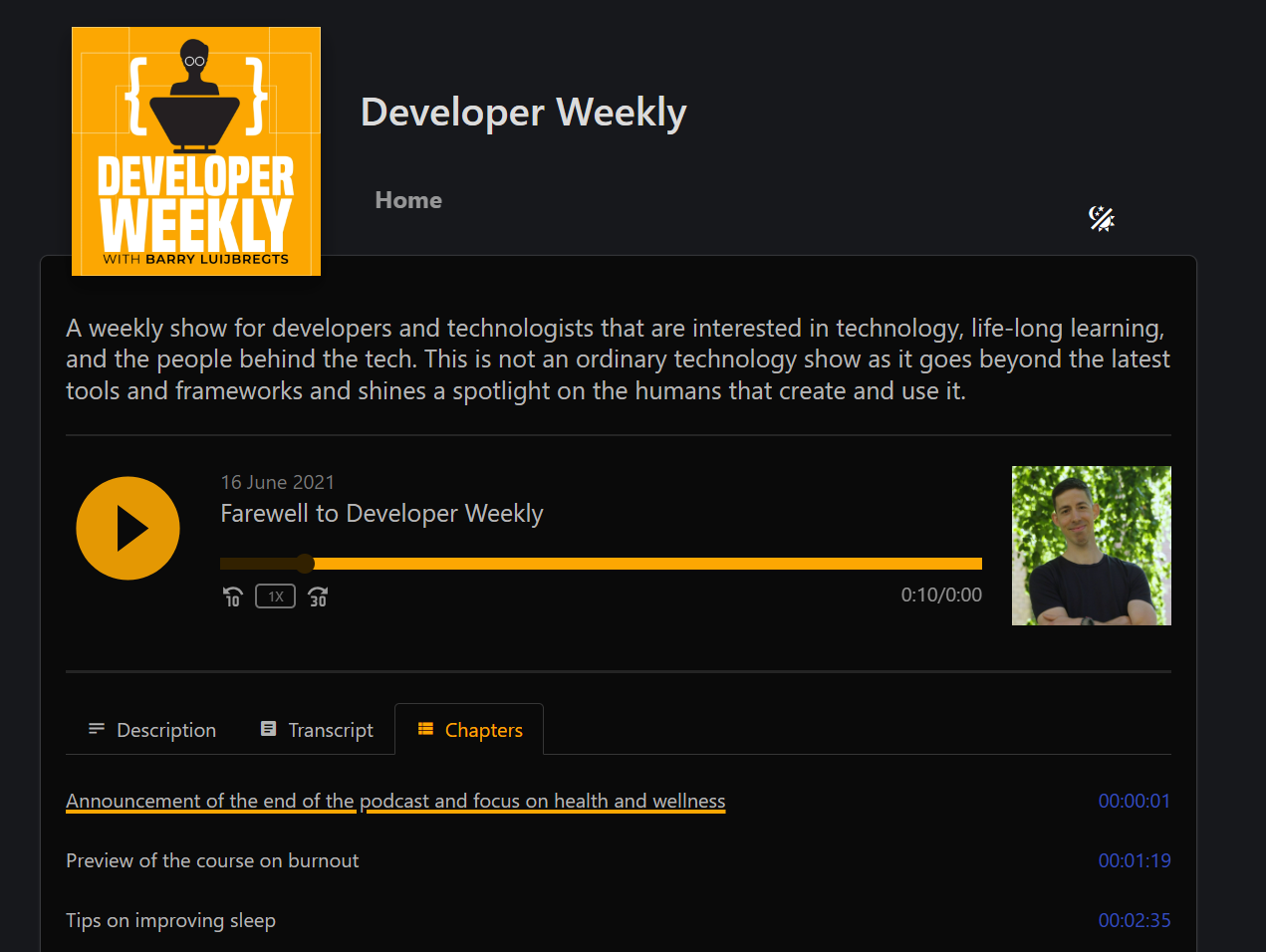Open the Home navigation link
This screenshot has width=1266, height=952.
pyautogui.click(x=408, y=200)
